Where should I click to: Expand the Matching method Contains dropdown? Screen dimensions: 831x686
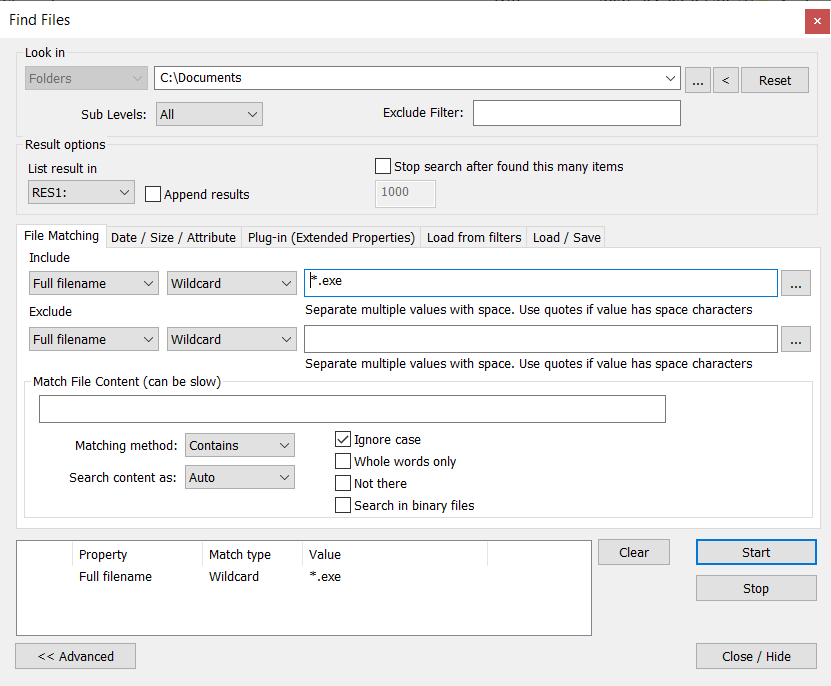coord(240,446)
